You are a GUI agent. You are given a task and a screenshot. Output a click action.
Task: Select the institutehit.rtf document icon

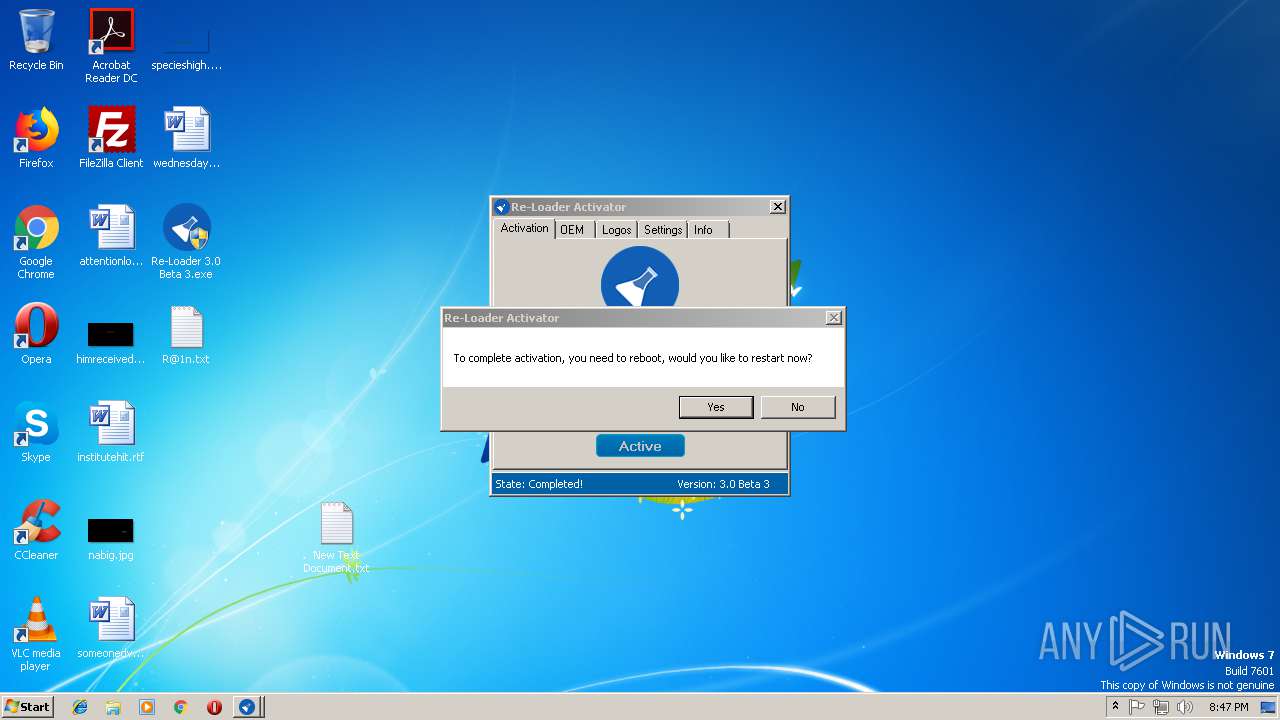[111, 432]
